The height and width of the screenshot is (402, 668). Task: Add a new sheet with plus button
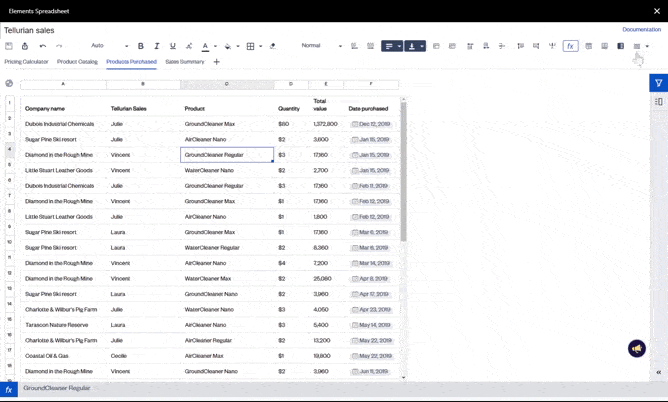pyautogui.click(x=216, y=62)
